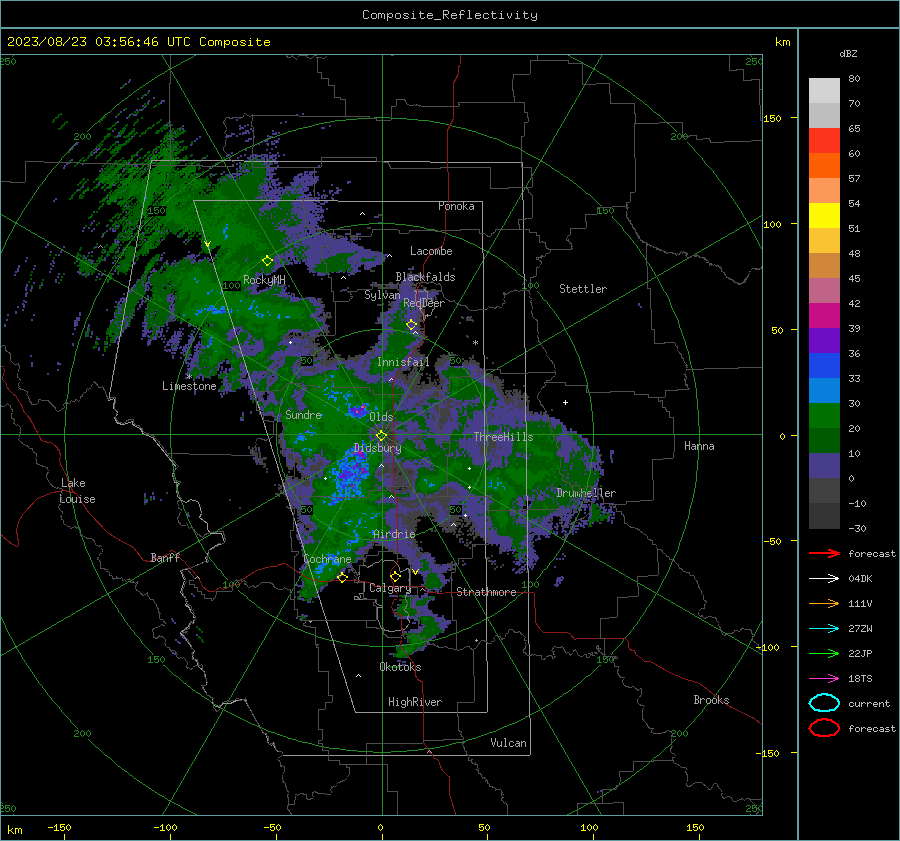Select the Didsbury label
900x841 pixels.
[x=377, y=448]
